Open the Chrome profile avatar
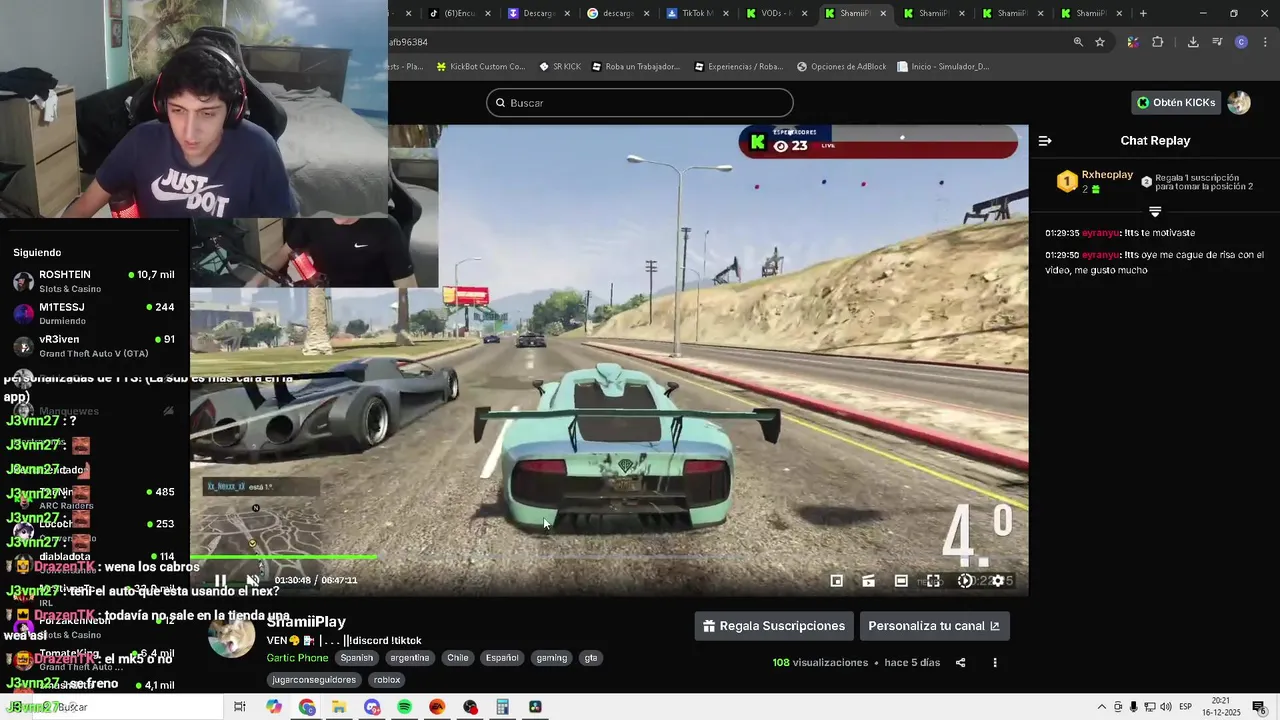This screenshot has height=720, width=1280. pos(1241,42)
